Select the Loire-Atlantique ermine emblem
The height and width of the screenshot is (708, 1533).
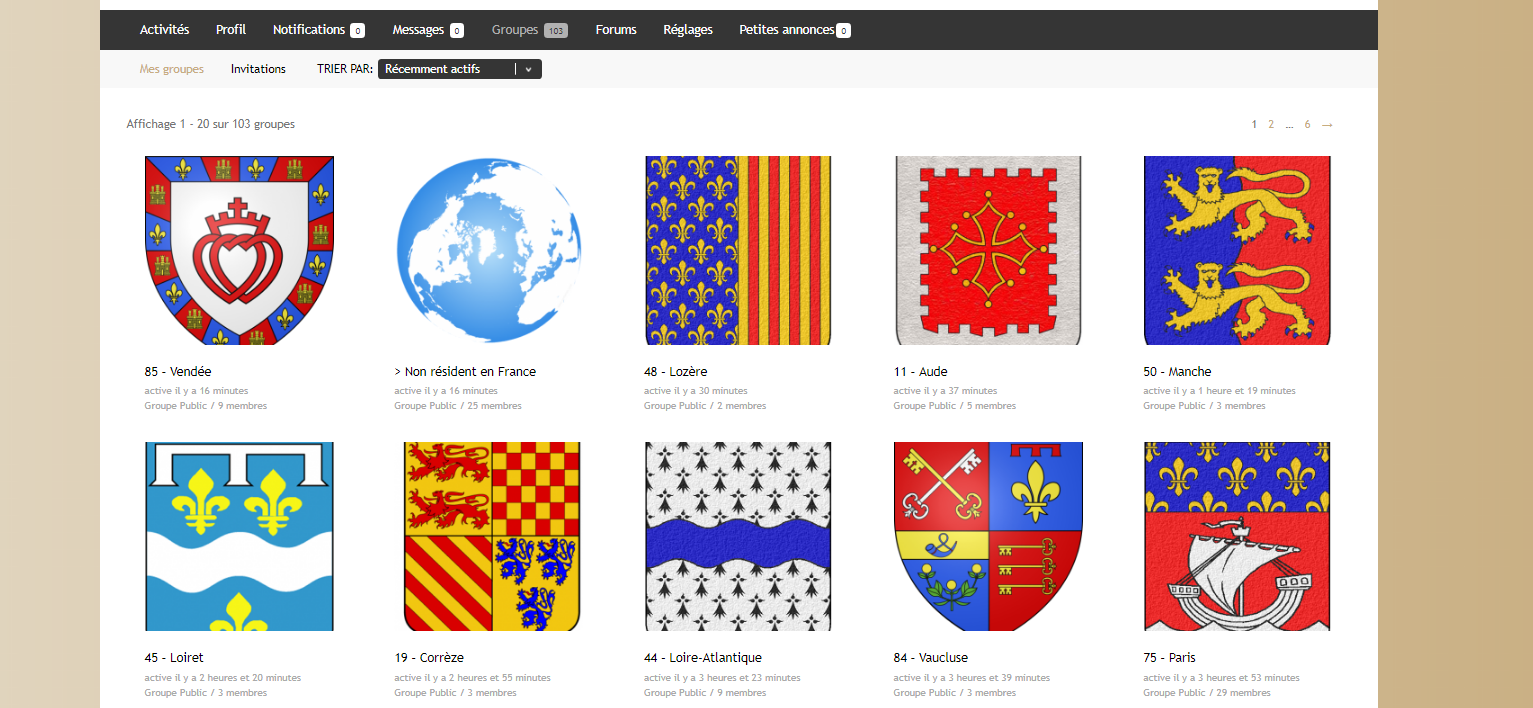click(x=738, y=536)
